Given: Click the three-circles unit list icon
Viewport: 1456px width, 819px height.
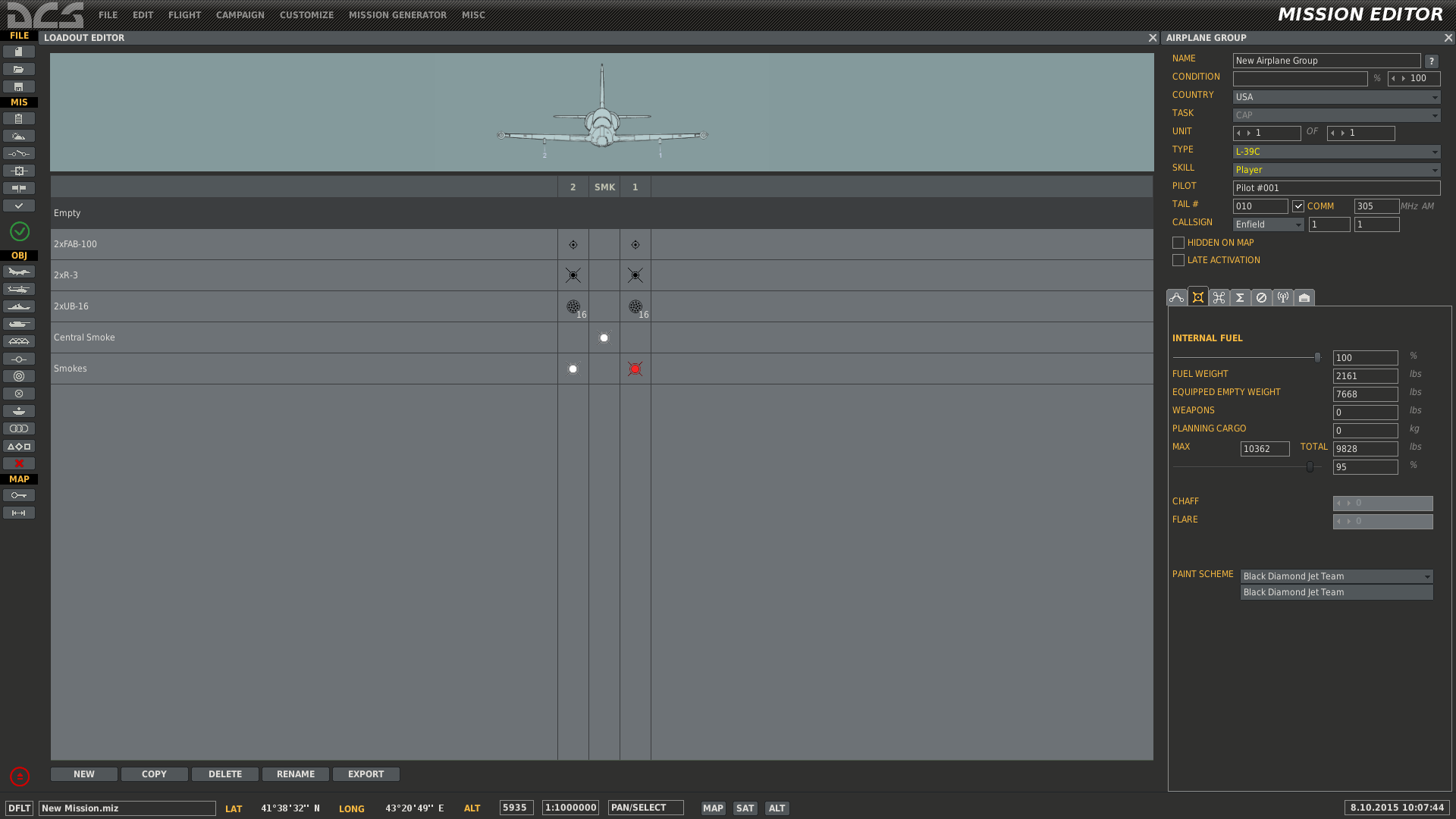Looking at the screenshot, I should tap(19, 428).
